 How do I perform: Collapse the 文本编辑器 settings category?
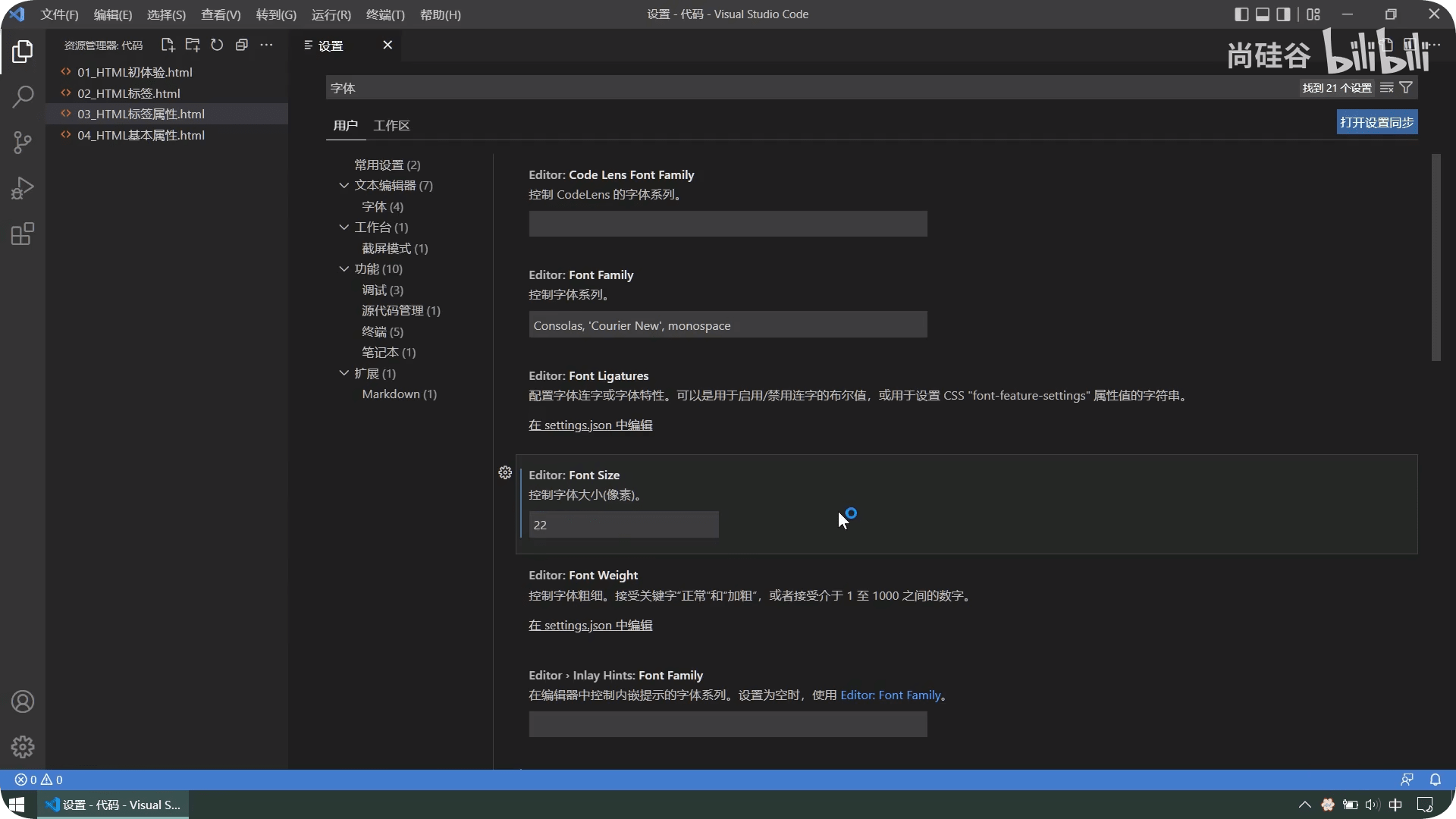(x=344, y=186)
